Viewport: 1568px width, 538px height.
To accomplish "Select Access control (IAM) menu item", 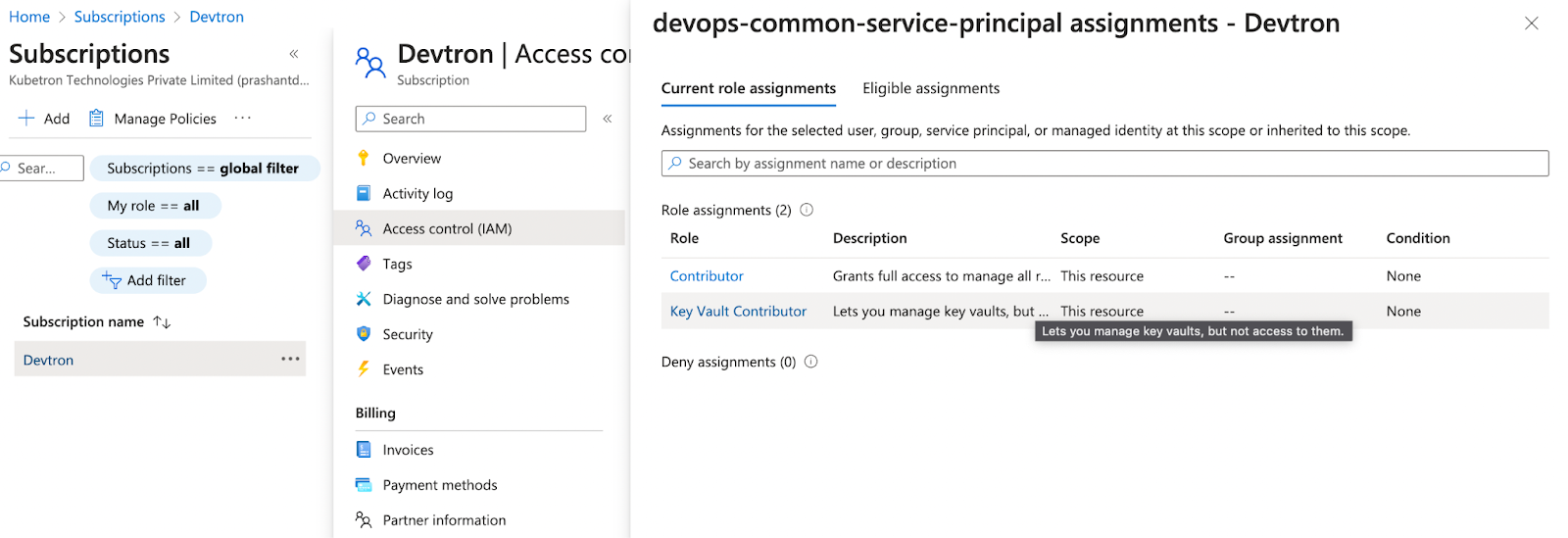I will (x=479, y=228).
